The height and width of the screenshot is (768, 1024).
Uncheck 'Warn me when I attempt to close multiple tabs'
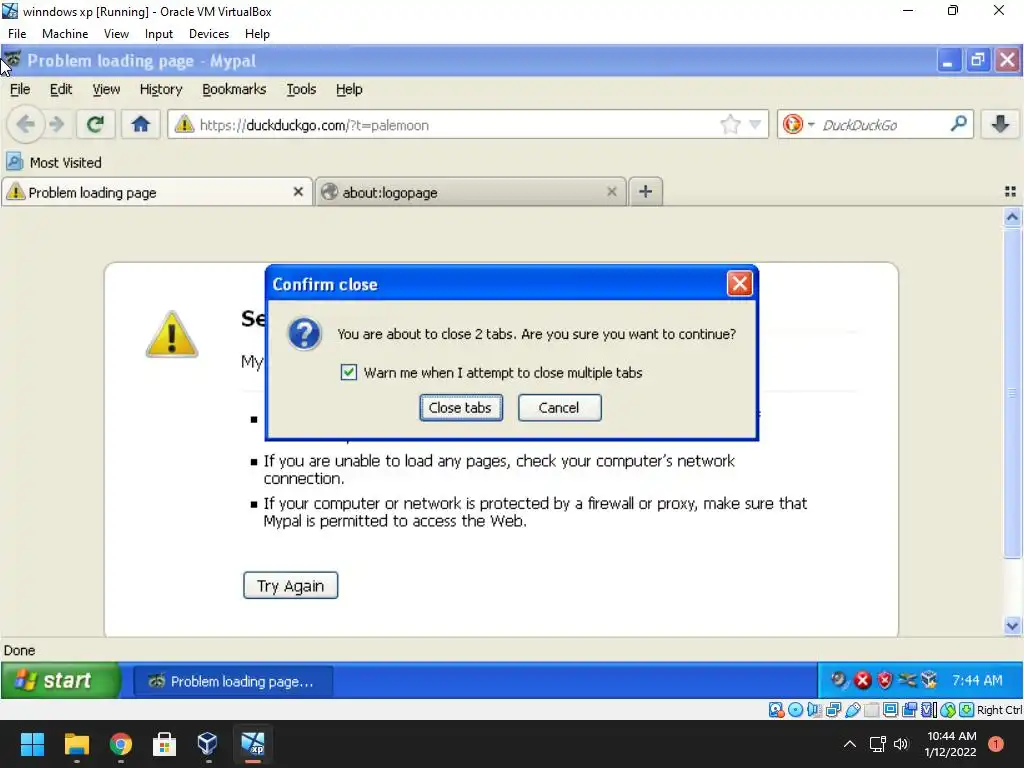pyautogui.click(x=349, y=372)
